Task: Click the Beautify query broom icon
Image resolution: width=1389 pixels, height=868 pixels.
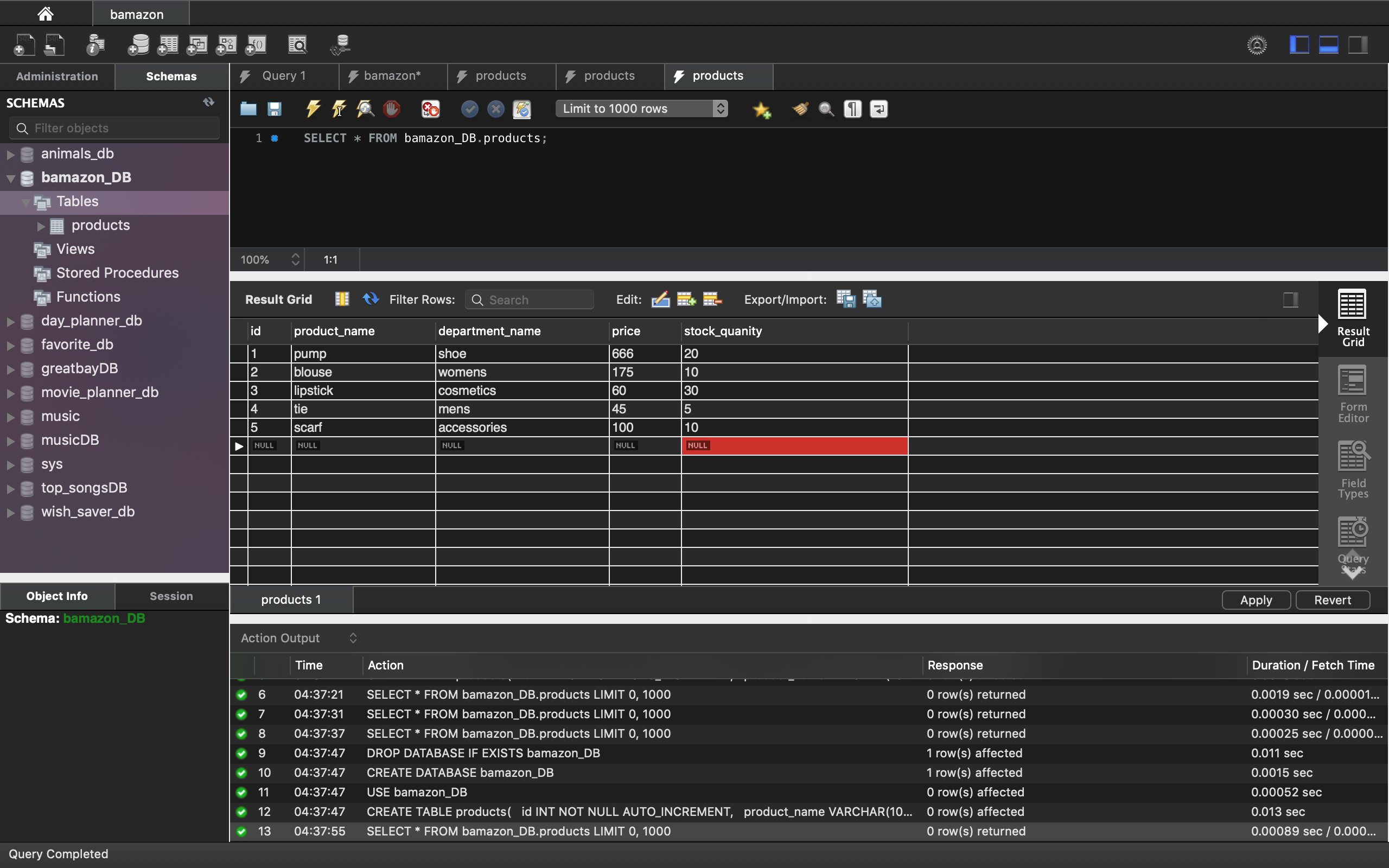Action: tap(800, 108)
